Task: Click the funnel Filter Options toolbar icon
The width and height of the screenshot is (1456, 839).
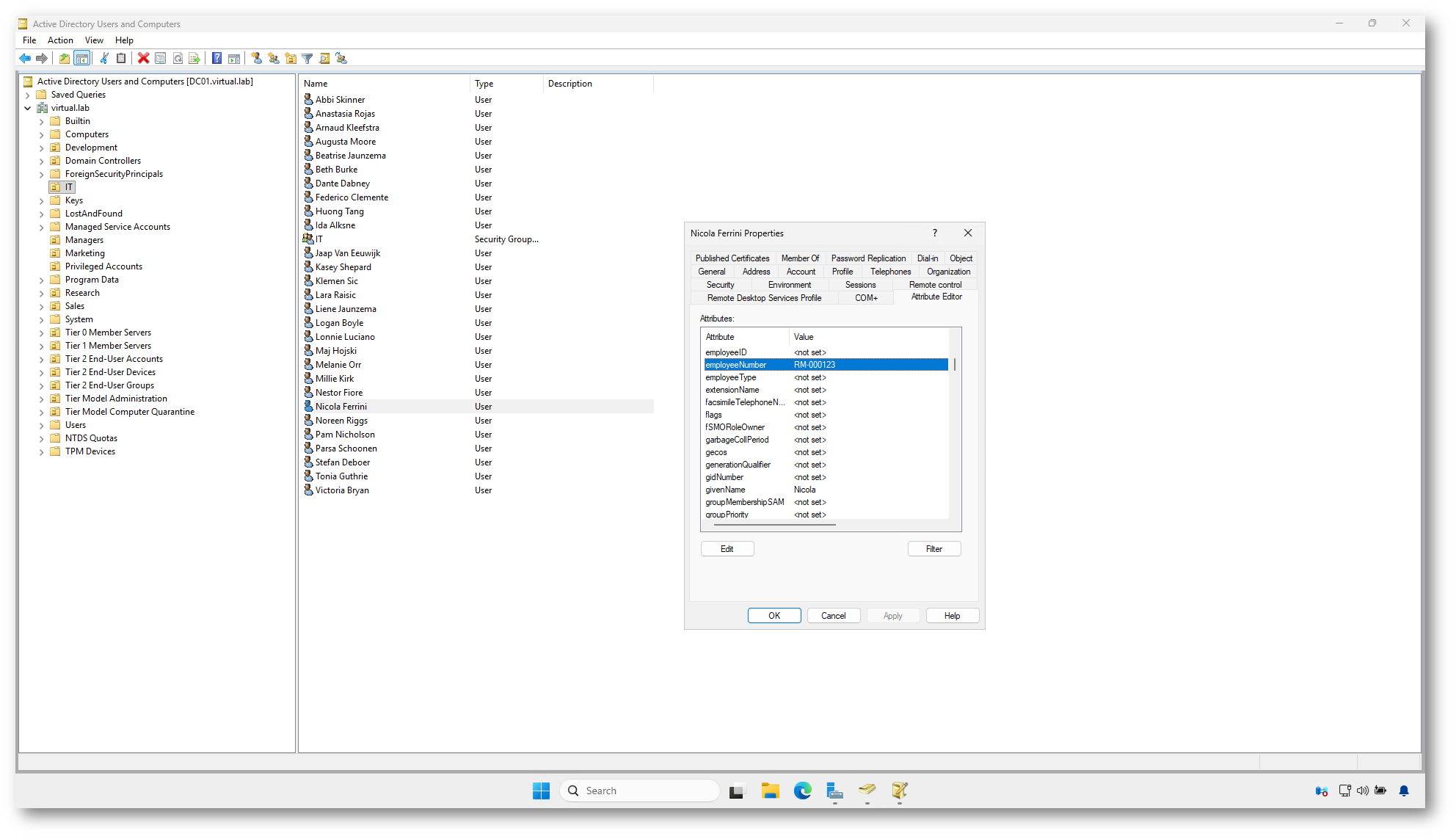Action: [x=307, y=59]
